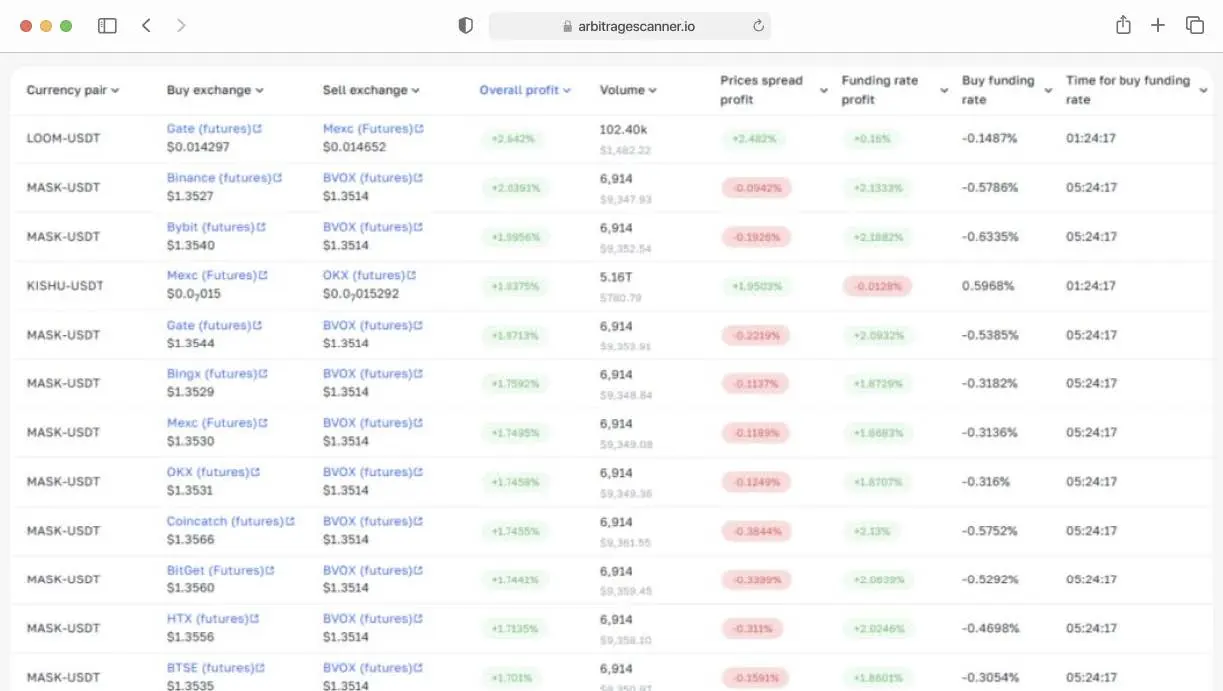This screenshot has height=691, width=1223.
Task: Click the $0.014652 sell price
Action: point(354,147)
